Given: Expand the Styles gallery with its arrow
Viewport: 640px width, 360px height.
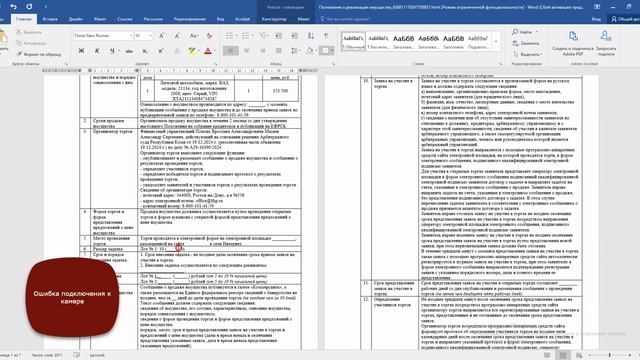Looking at the screenshot, I should point(496,41).
